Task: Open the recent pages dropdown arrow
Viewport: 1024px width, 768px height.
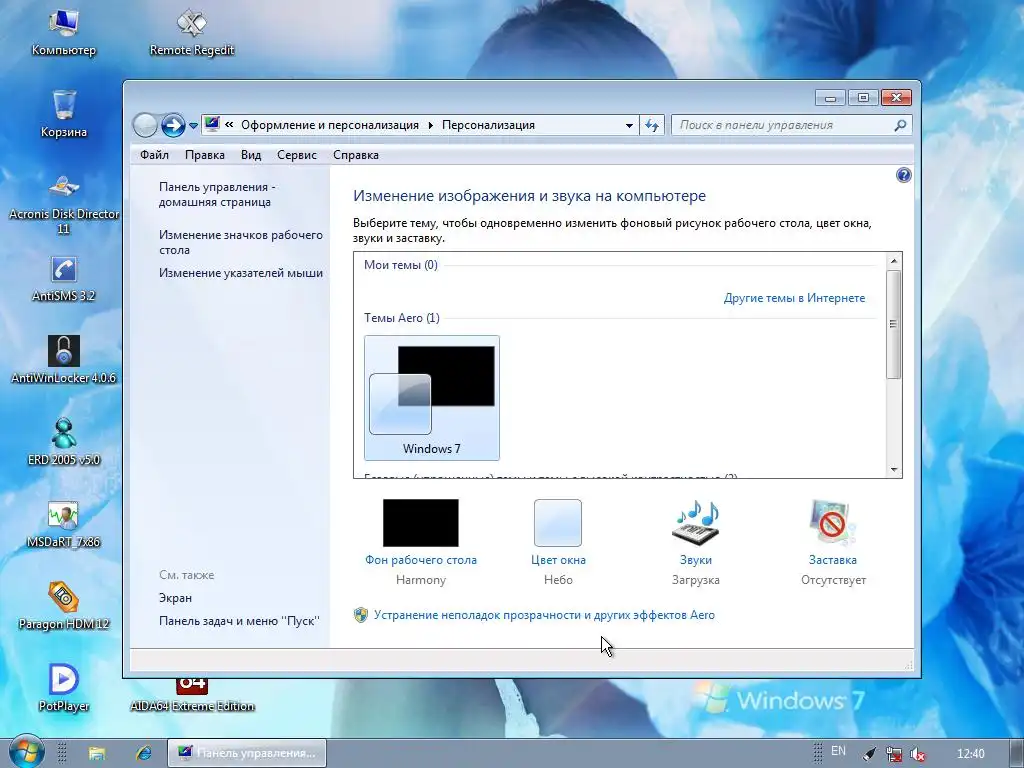Action: 193,125
